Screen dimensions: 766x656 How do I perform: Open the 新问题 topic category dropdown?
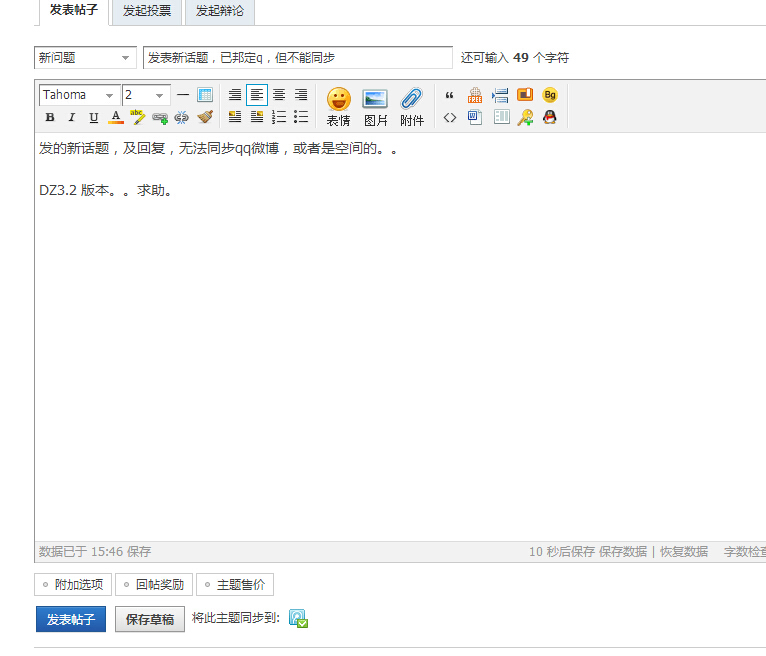pos(85,58)
